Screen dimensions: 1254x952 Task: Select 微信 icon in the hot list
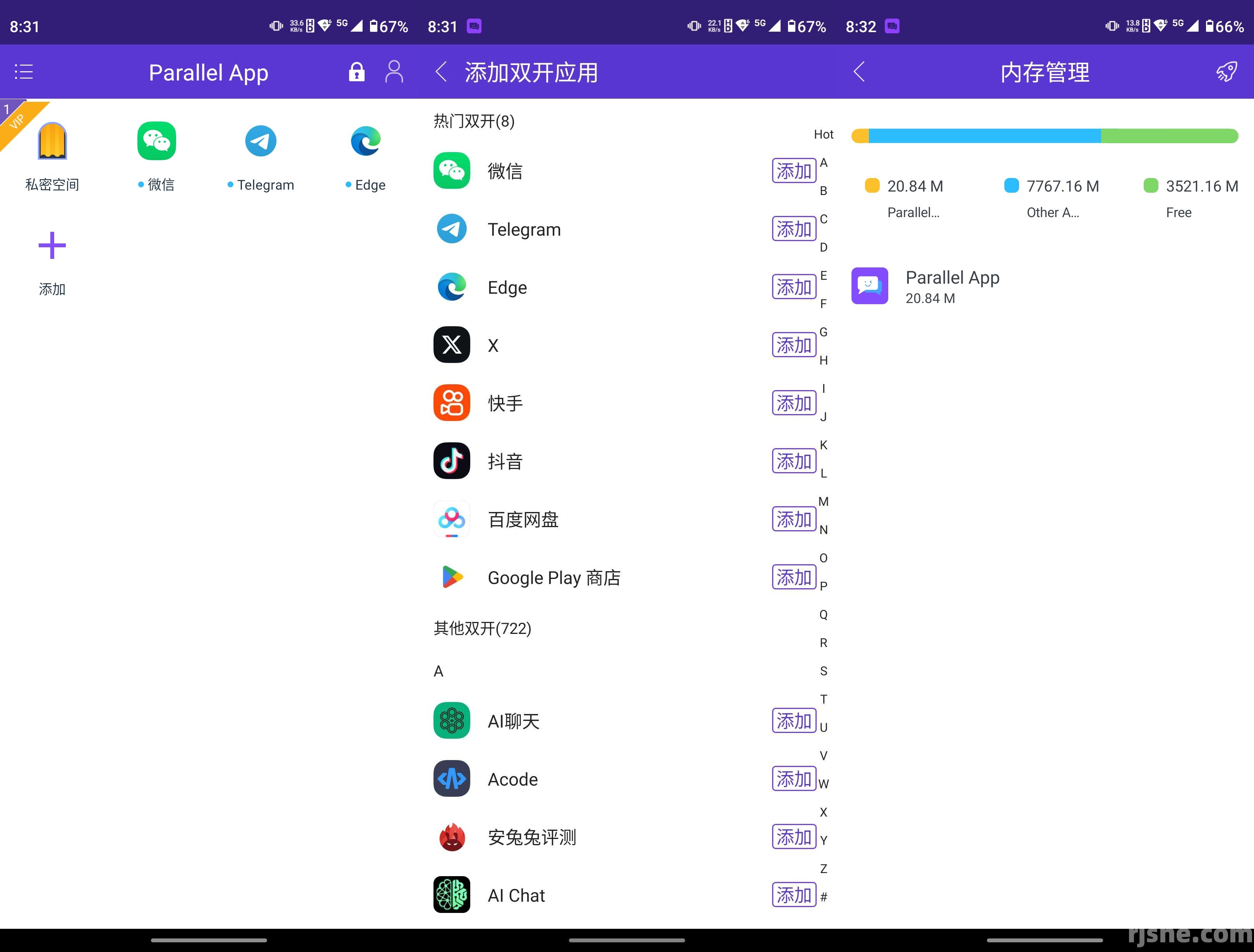pos(452,171)
